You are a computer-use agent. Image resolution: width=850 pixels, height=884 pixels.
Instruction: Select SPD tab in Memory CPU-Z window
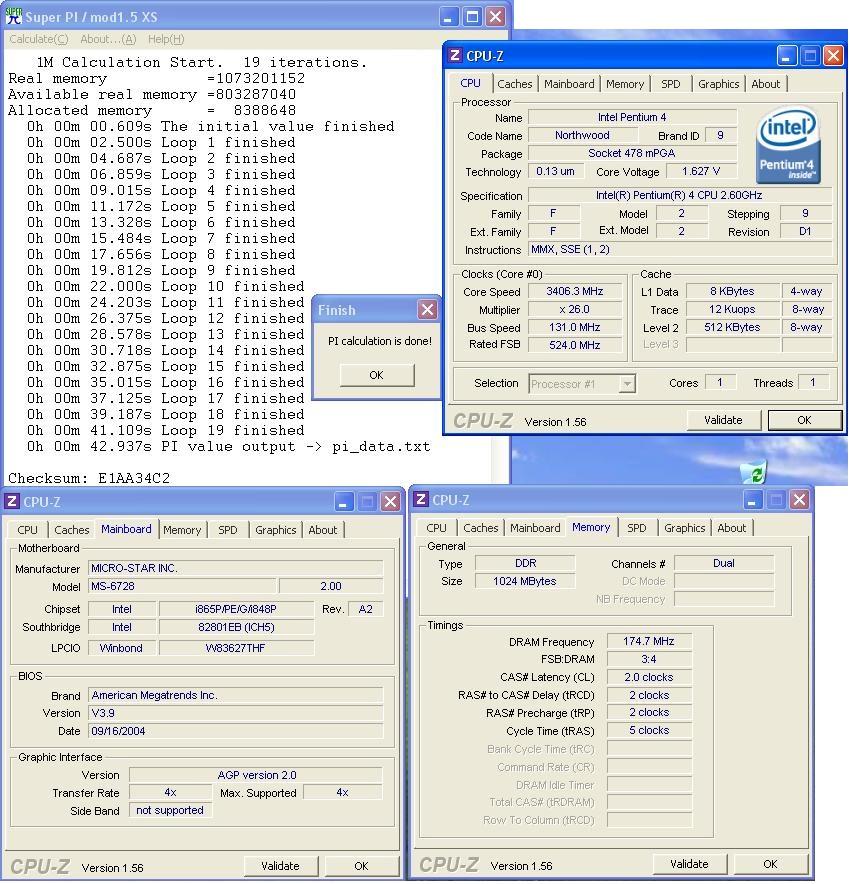tap(636, 528)
